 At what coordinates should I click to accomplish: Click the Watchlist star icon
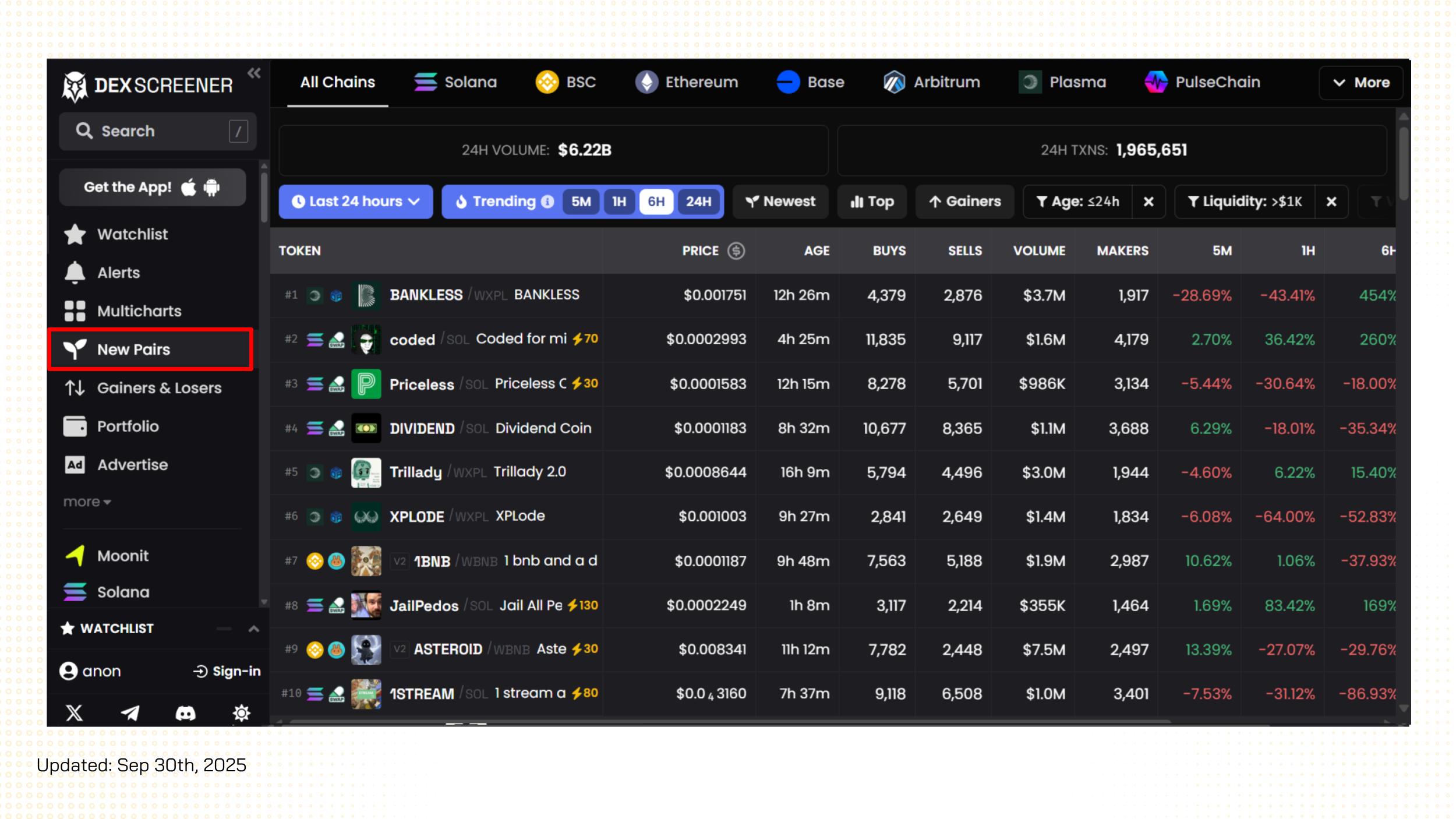tap(75, 234)
